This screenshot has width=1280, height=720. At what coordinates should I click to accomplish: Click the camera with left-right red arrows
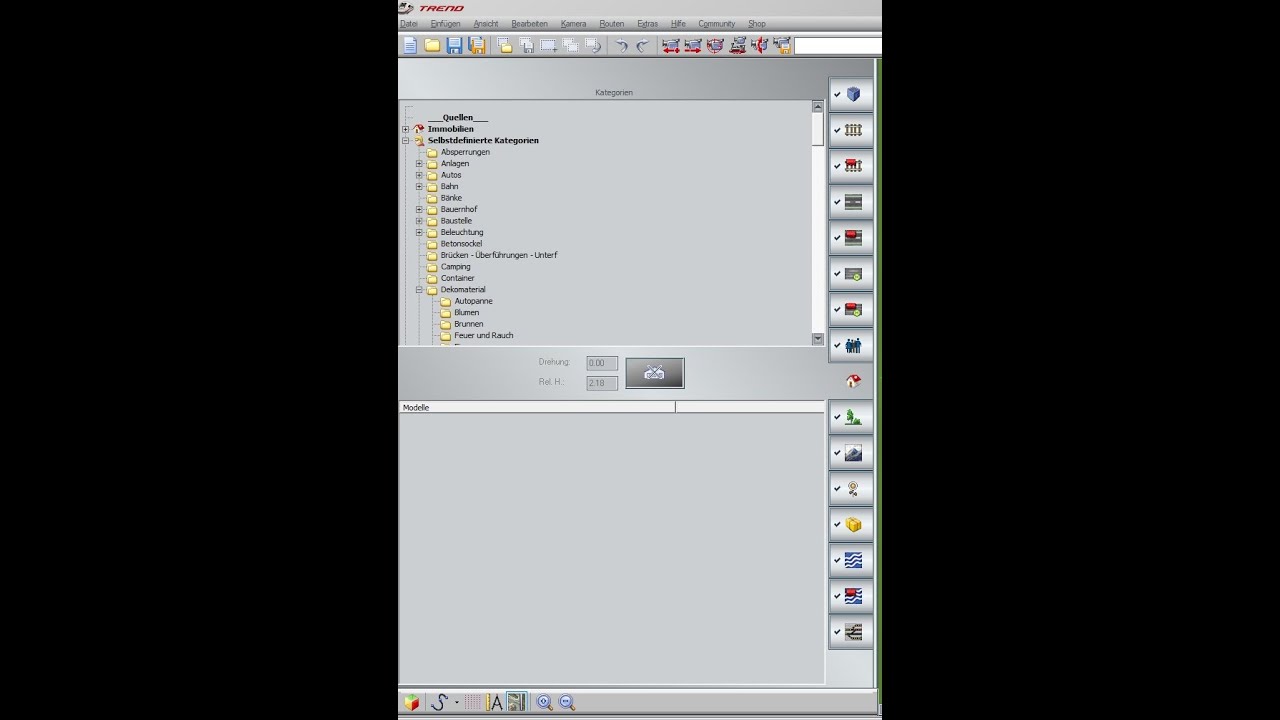tap(671, 45)
